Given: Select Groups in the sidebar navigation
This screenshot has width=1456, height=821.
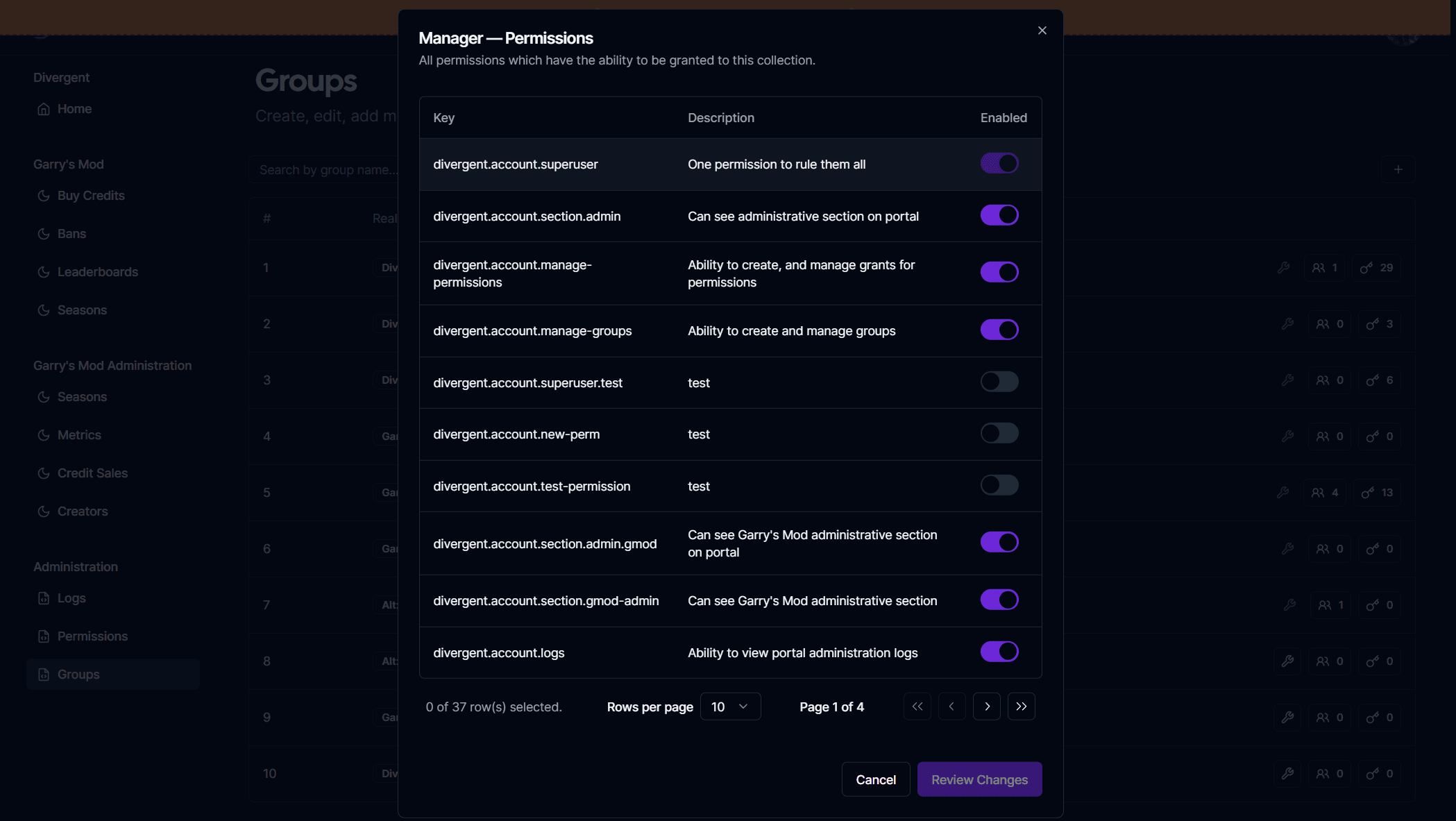Looking at the screenshot, I should click(x=78, y=674).
